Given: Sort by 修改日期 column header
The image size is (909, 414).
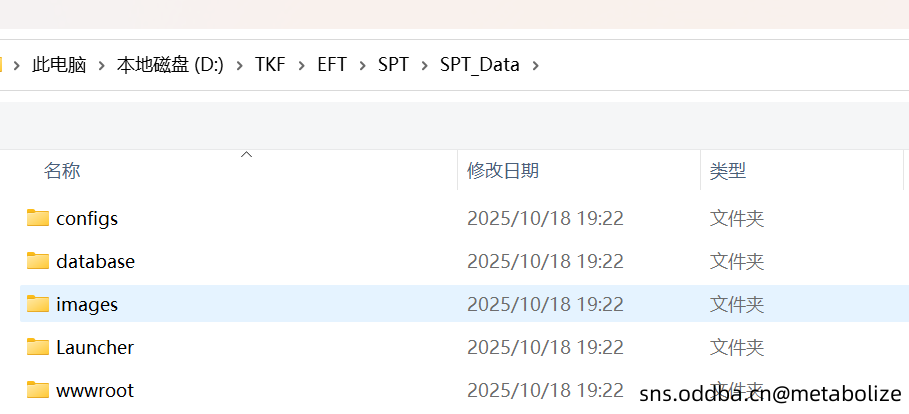Looking at the screenshot, I should [503, 171].
